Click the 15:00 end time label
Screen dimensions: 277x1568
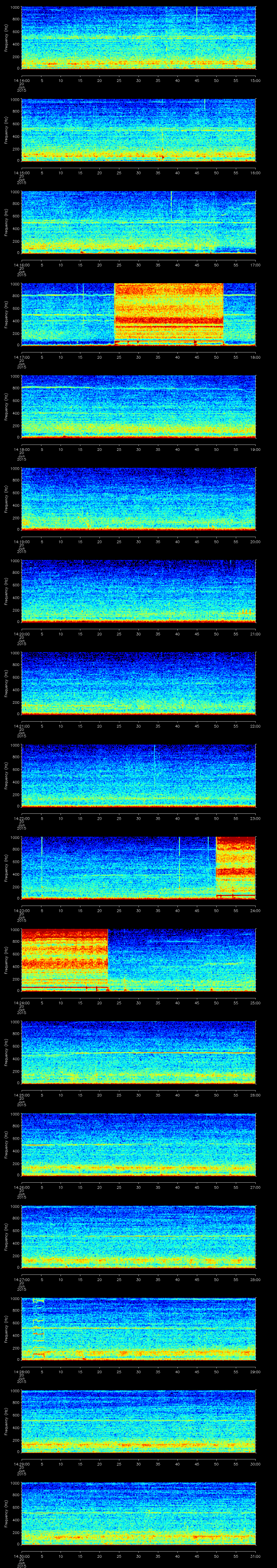255,80
